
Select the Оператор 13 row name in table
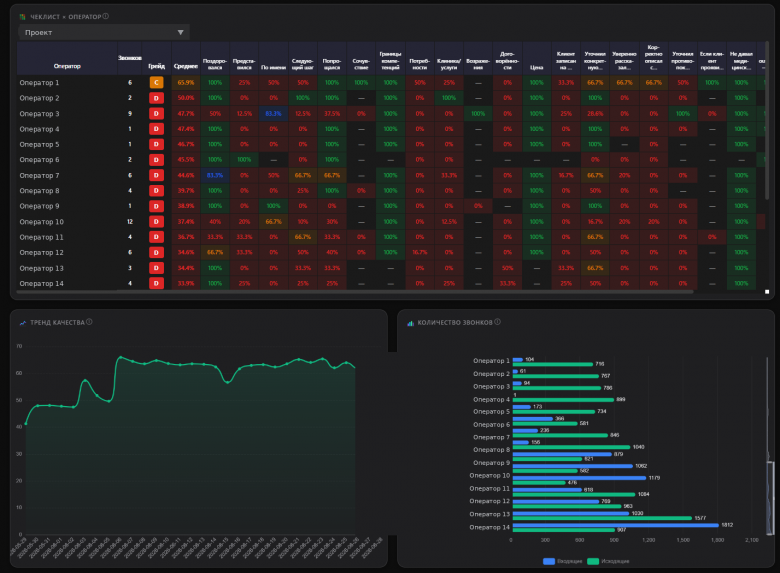click(41, 268)
